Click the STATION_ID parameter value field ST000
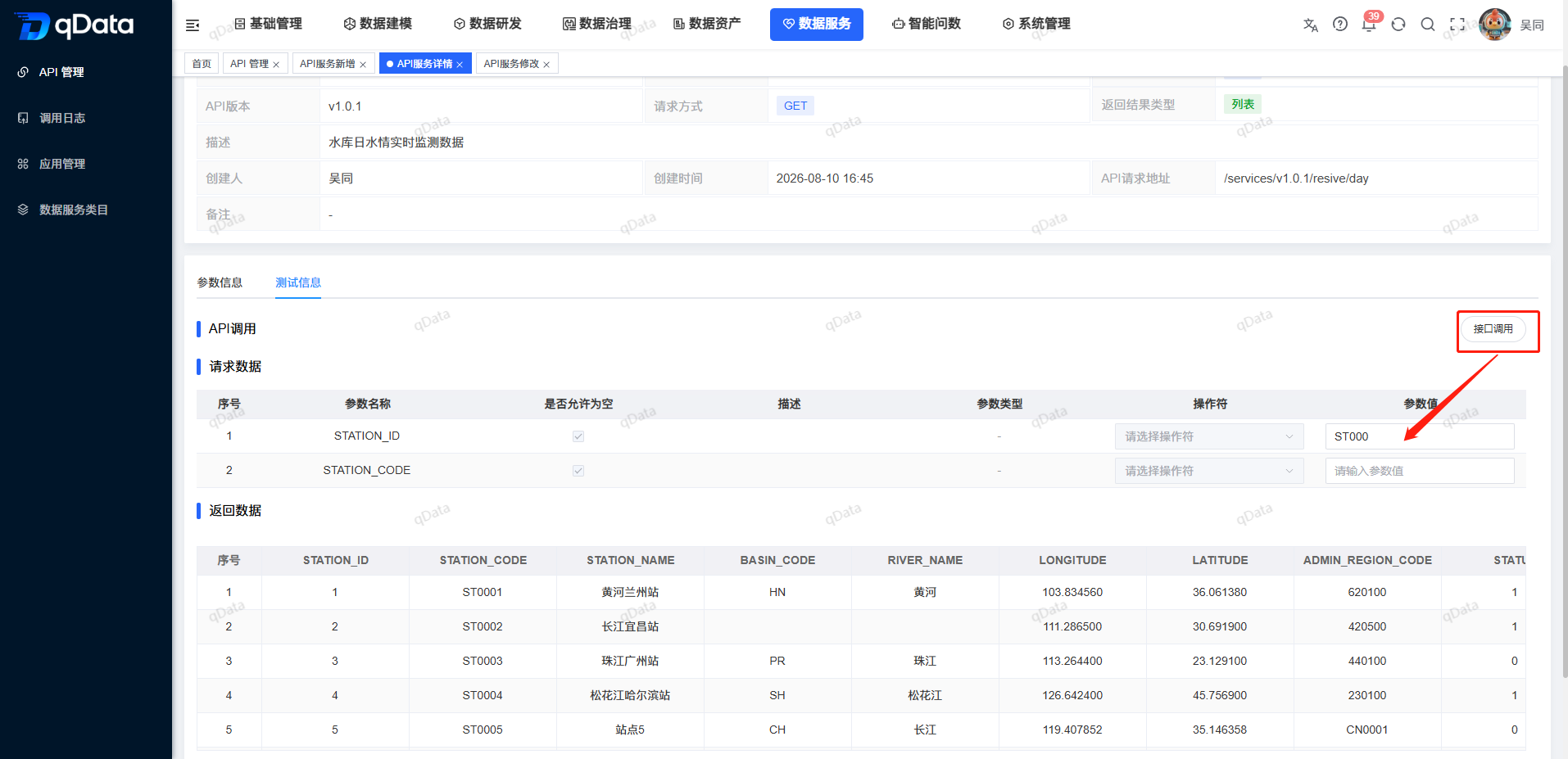This screenshot has height=759, width=1568. [1420, 436]
